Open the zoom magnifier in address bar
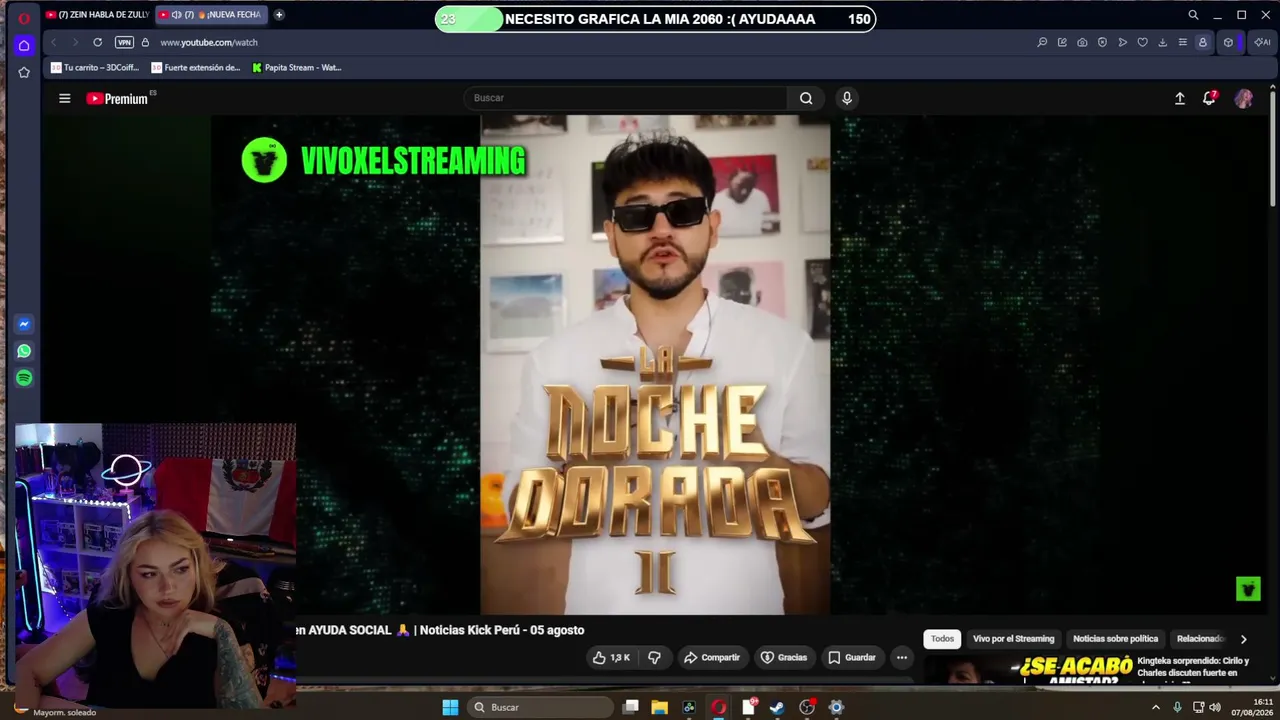Screen dimensions: 1280x720 pyautogui.click(x=1042, y=42)
